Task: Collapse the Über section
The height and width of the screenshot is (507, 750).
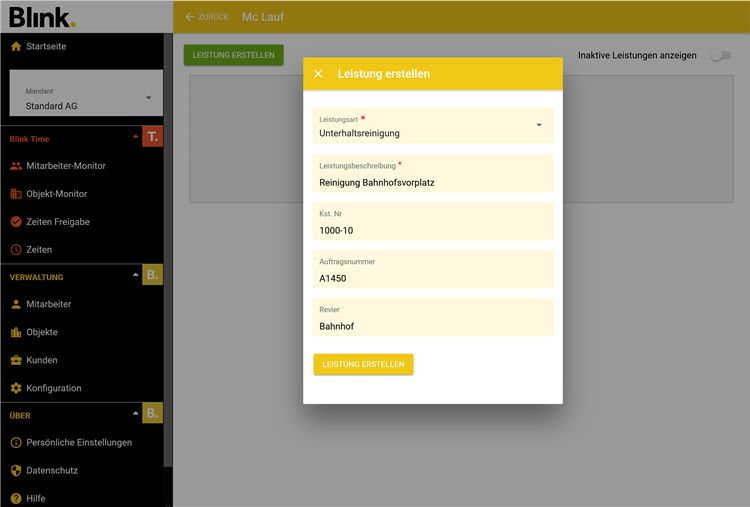Action: point(136,413)
